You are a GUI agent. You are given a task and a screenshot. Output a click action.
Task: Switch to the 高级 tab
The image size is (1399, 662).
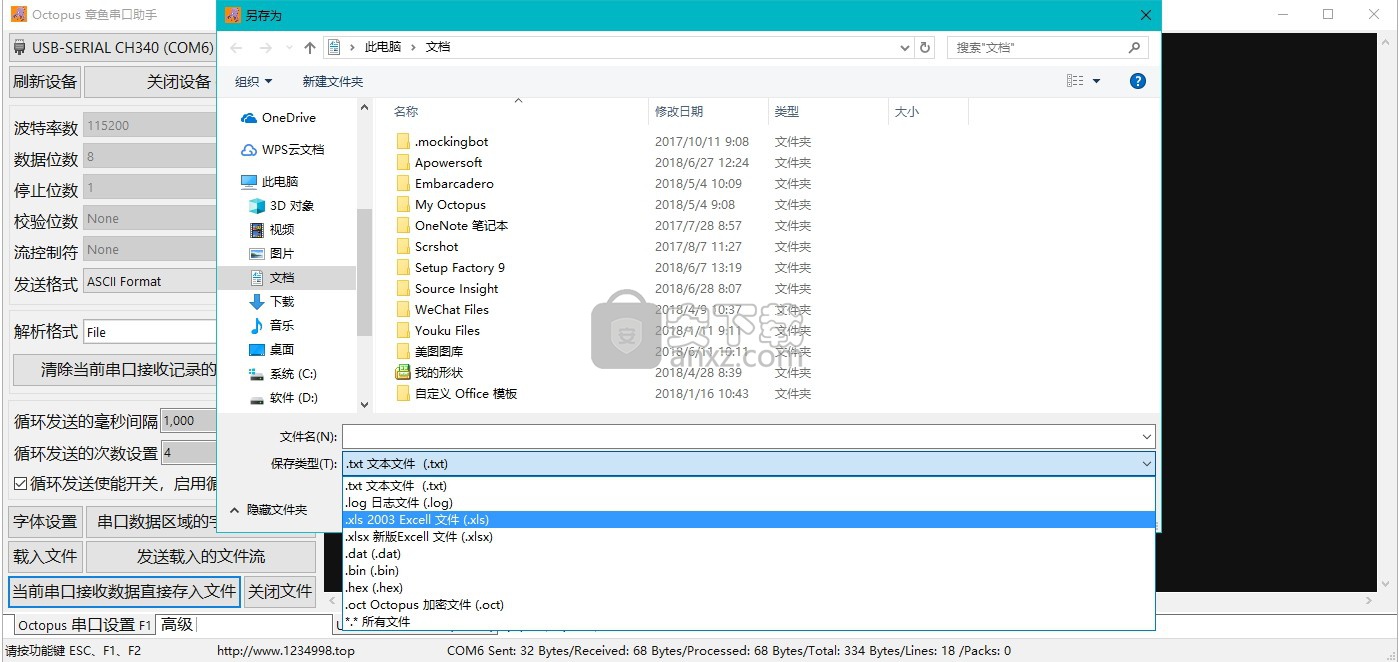click(x=177, y=625)
